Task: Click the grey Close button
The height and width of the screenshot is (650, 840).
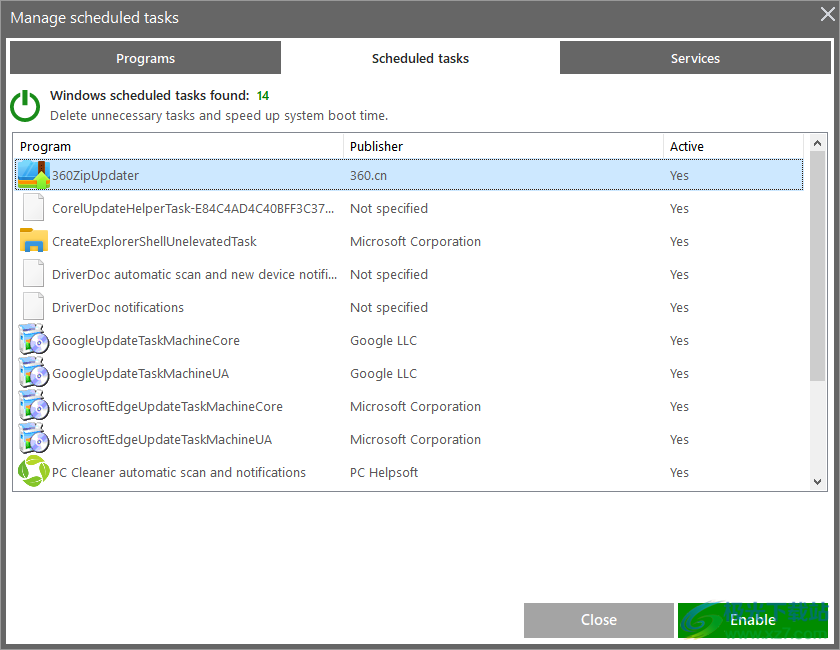Action: (598, 620)
